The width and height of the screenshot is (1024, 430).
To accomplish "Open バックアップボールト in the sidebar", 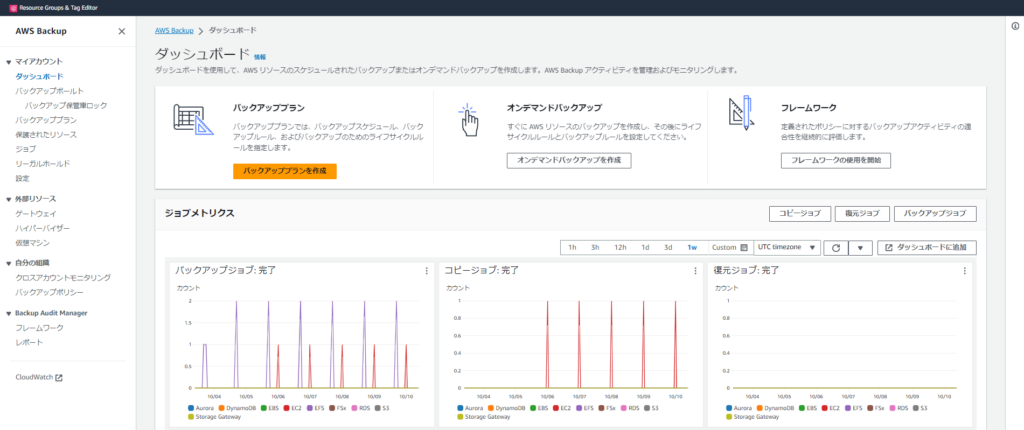I will click(49, 91).
